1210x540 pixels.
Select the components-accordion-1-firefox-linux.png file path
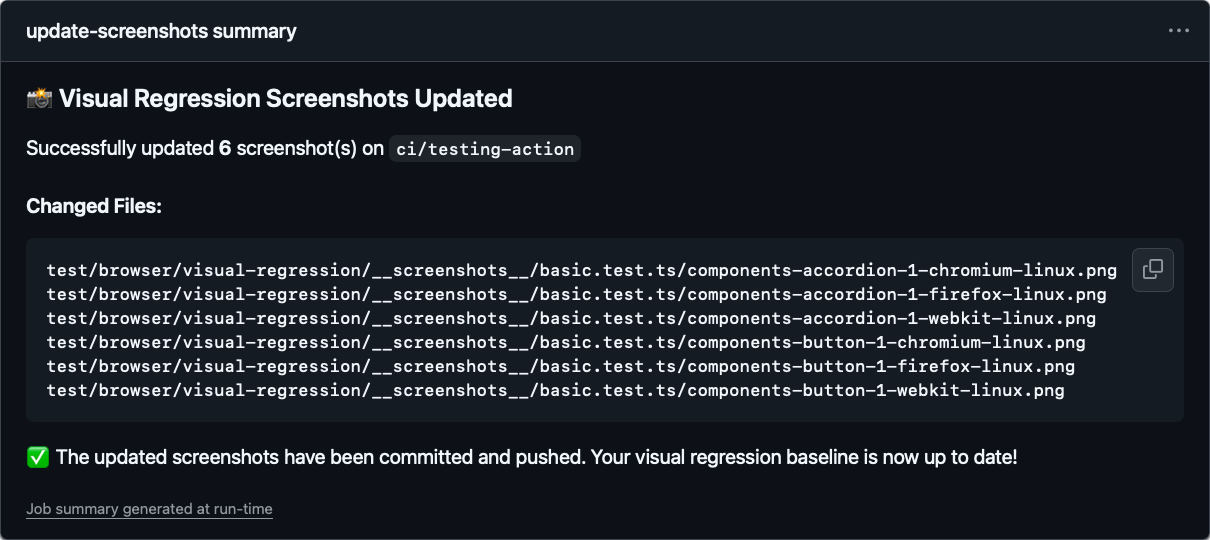576,295
